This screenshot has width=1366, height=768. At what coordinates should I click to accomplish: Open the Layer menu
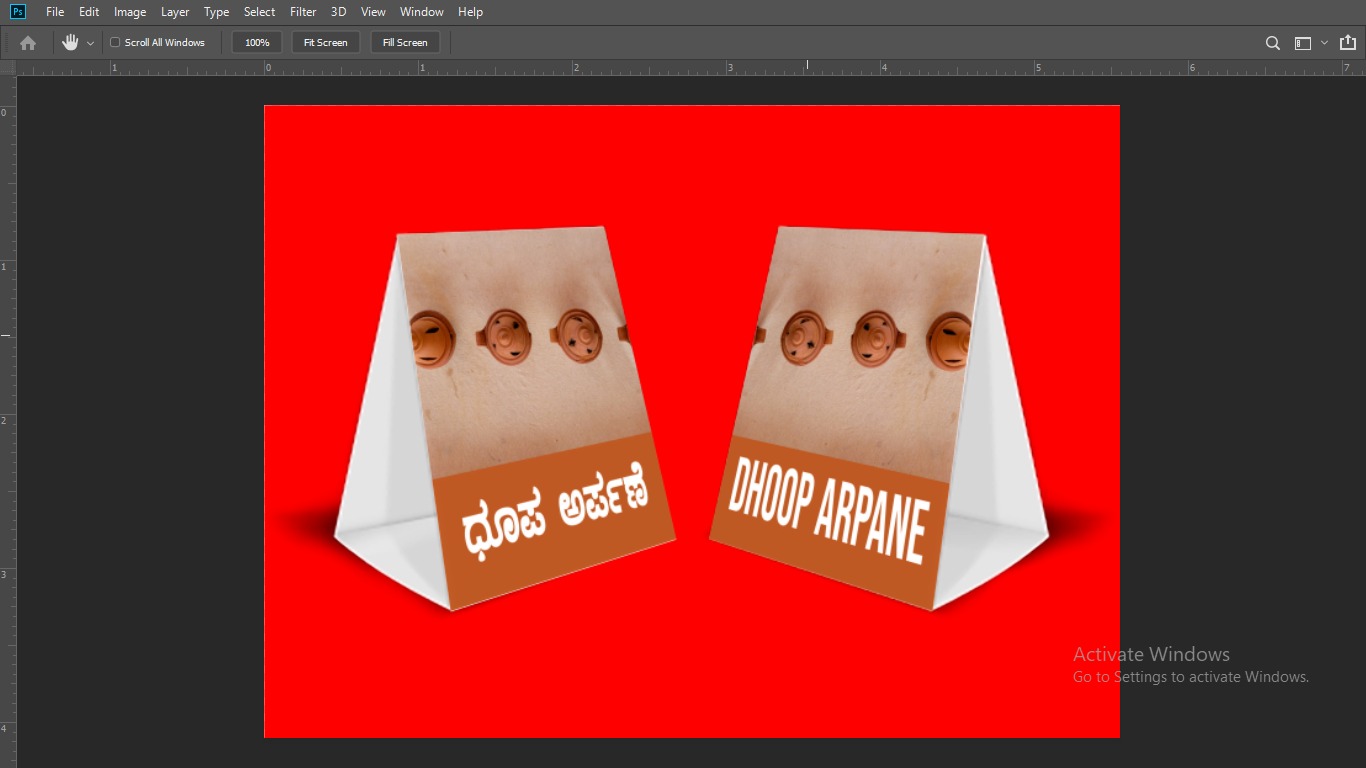(x=175, y=12)
